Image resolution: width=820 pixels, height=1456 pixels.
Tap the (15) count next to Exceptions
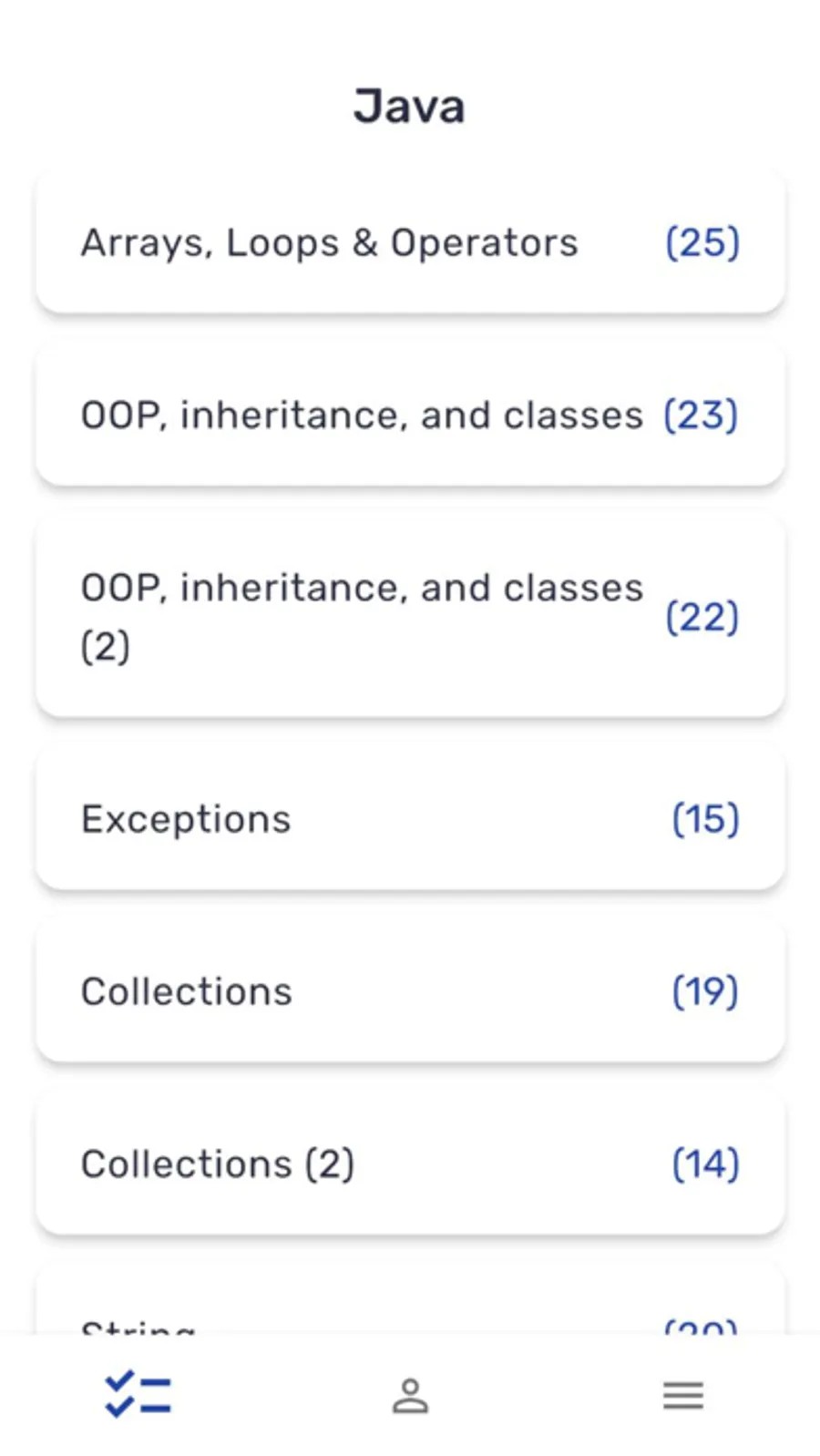[705, 819]
